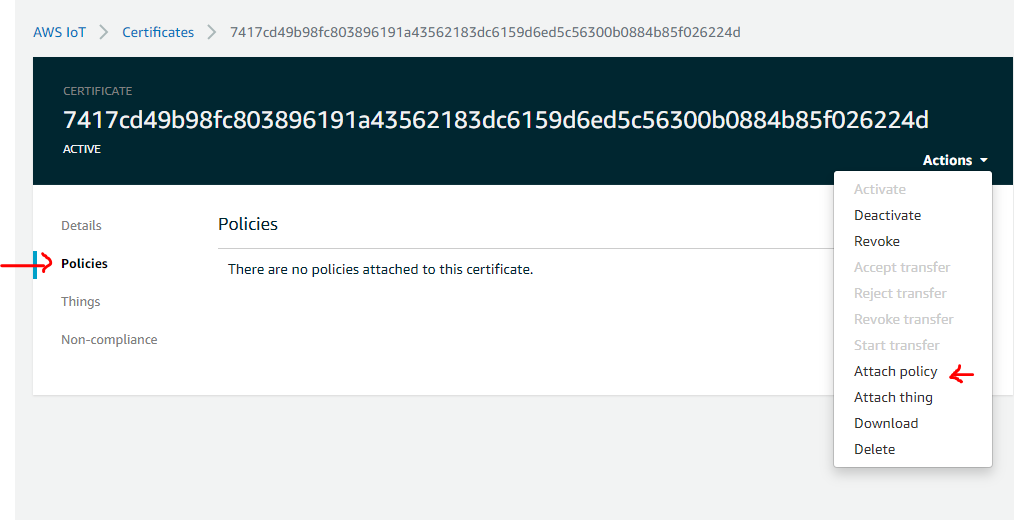The width and height of the screenshot is (1014, 520).
Task: Open the Things sidebar tab
Action: click(80, 301)
